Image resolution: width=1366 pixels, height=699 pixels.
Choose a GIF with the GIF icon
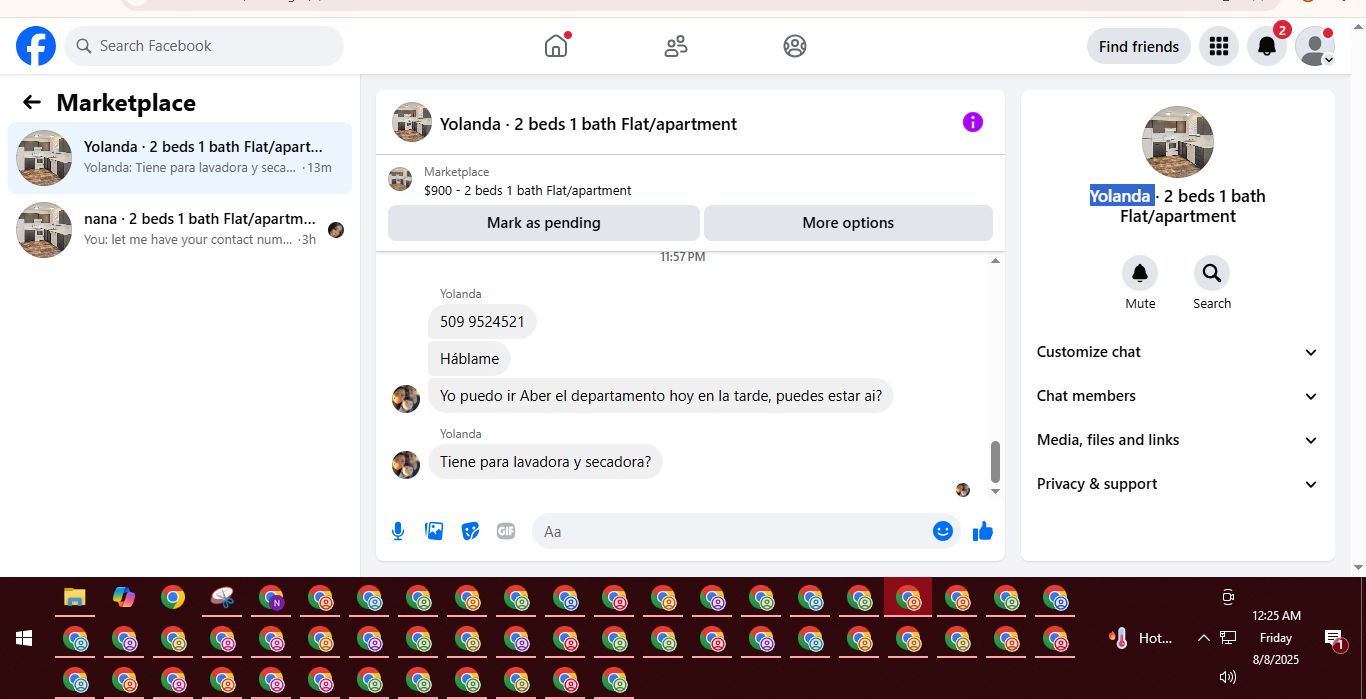[x=506, y=531]
